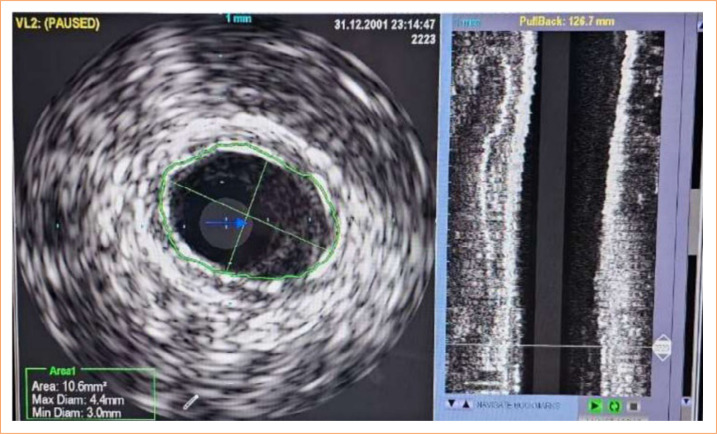Screen dimensions: 717x434
Task: Click the Area 10.6mm² value
Action: [70, 387]
